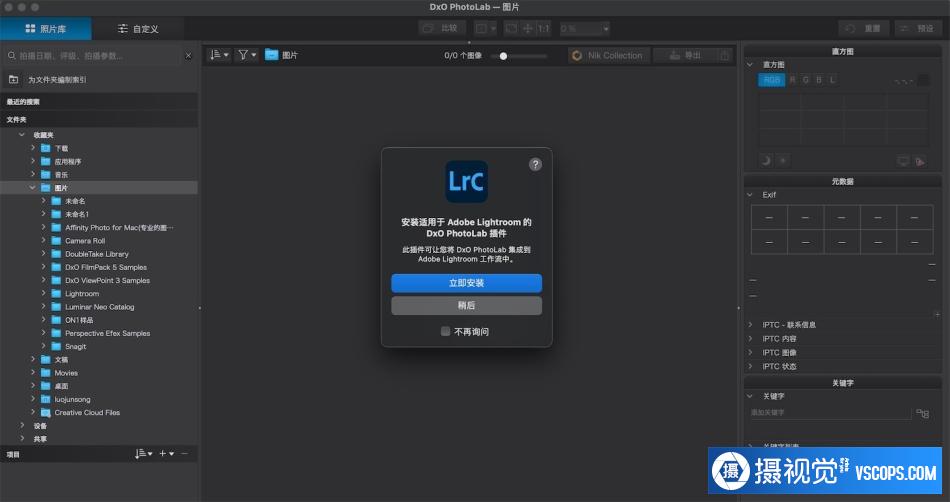
Task: Set zoom to 1:1
Action: (543, 28)
